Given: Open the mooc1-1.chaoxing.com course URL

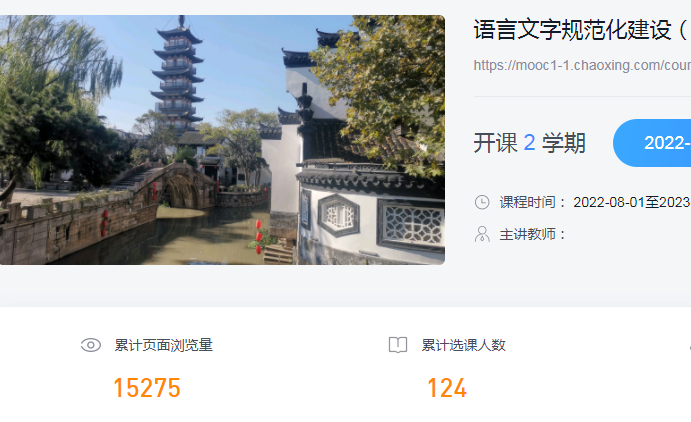Looking at the screenshot, I should (582, 65).
